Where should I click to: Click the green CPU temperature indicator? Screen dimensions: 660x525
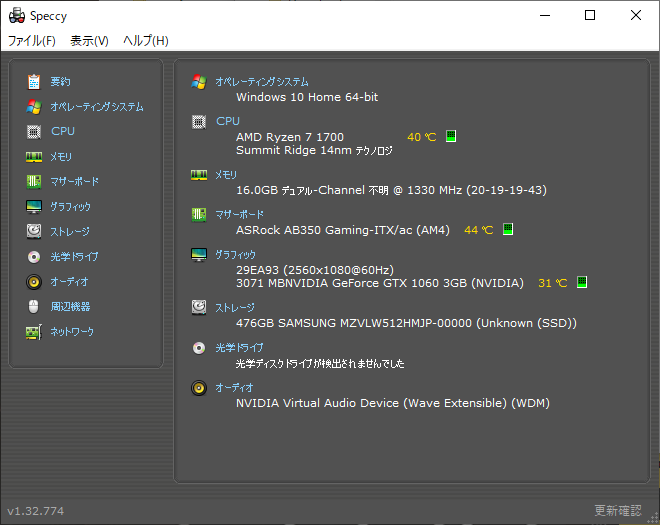(x=451, y=136)
